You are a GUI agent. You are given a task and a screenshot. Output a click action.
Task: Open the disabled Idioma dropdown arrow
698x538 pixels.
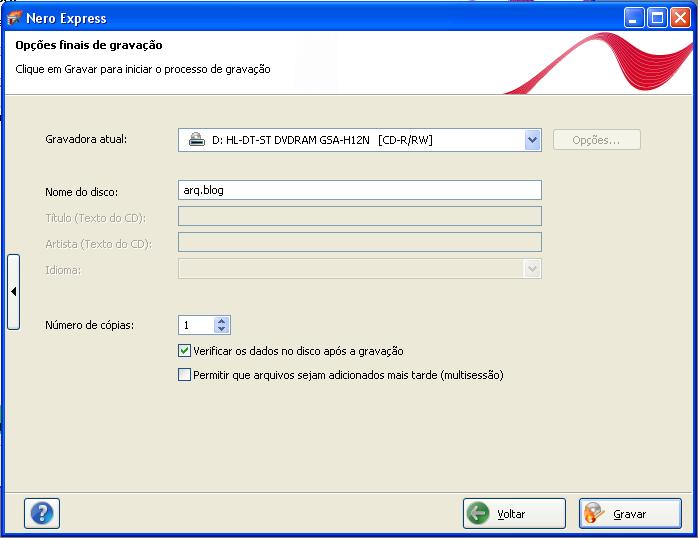coord(532,269)
